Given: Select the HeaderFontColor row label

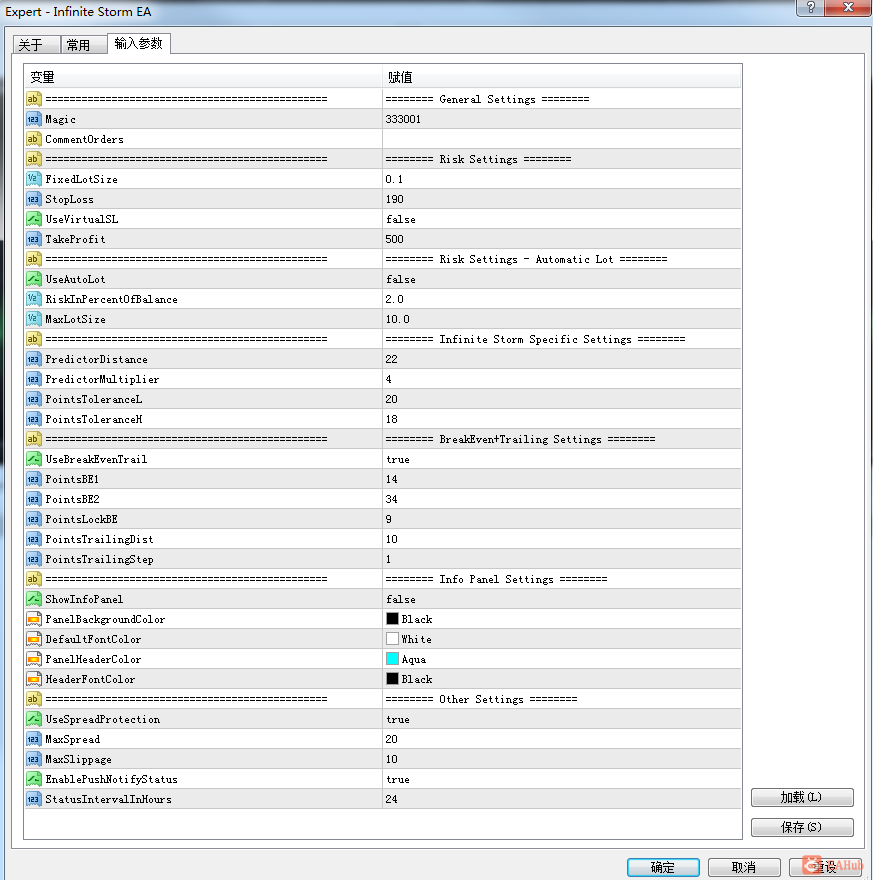Looking at the screenshot, I should 90,680.
